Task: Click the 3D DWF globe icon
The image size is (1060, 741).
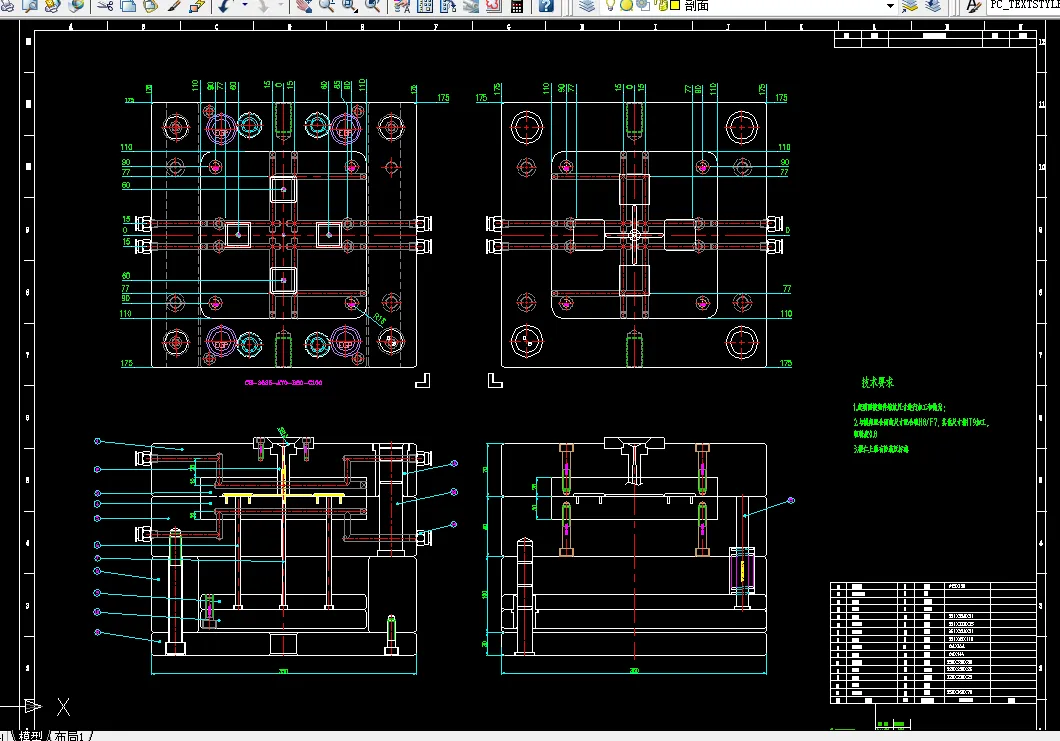Action: click(x=76, y=5)
